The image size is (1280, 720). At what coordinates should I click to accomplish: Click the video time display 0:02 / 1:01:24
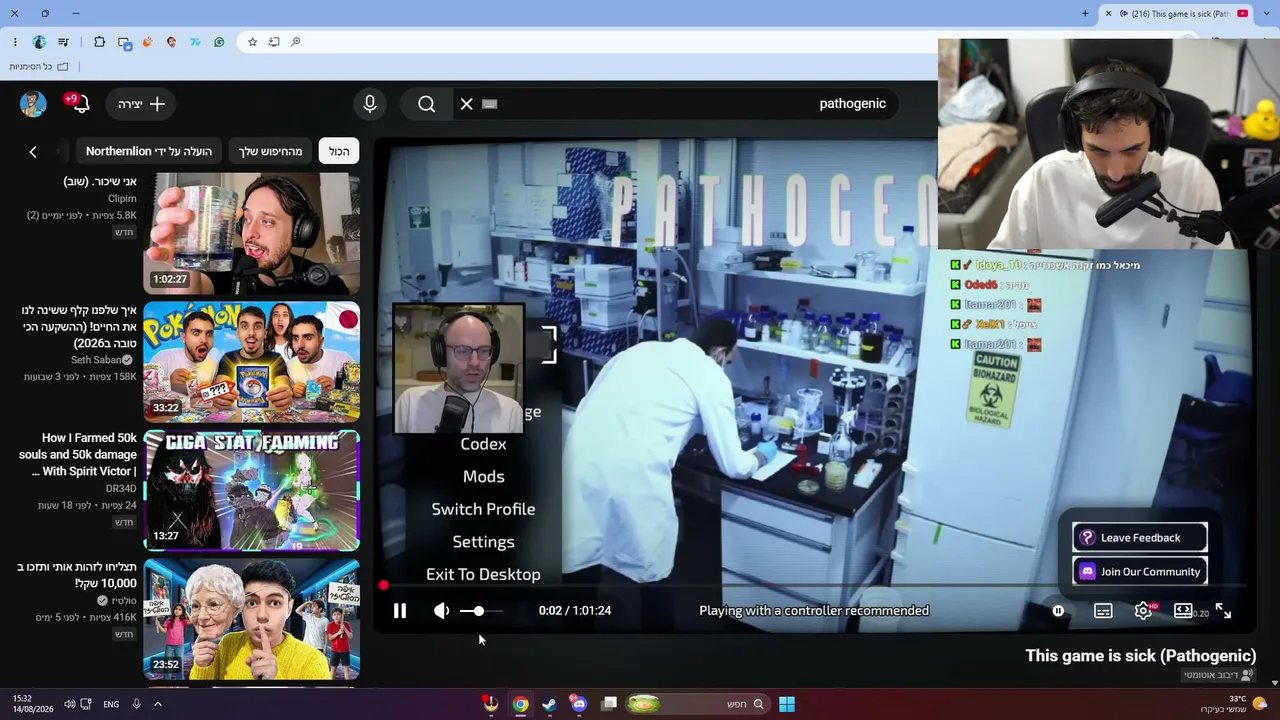tap(575, 611)
